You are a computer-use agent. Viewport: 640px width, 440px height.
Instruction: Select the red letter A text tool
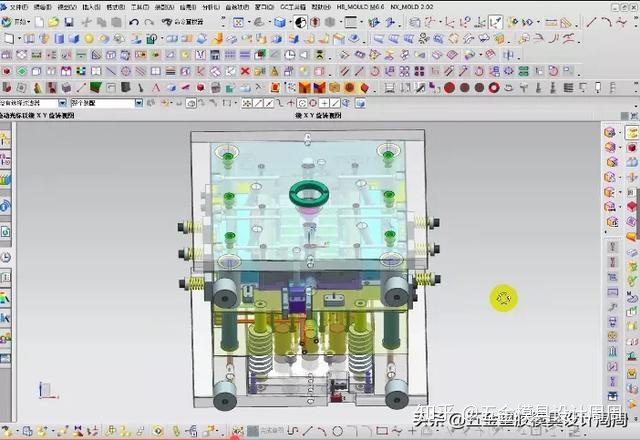[156, 87]
